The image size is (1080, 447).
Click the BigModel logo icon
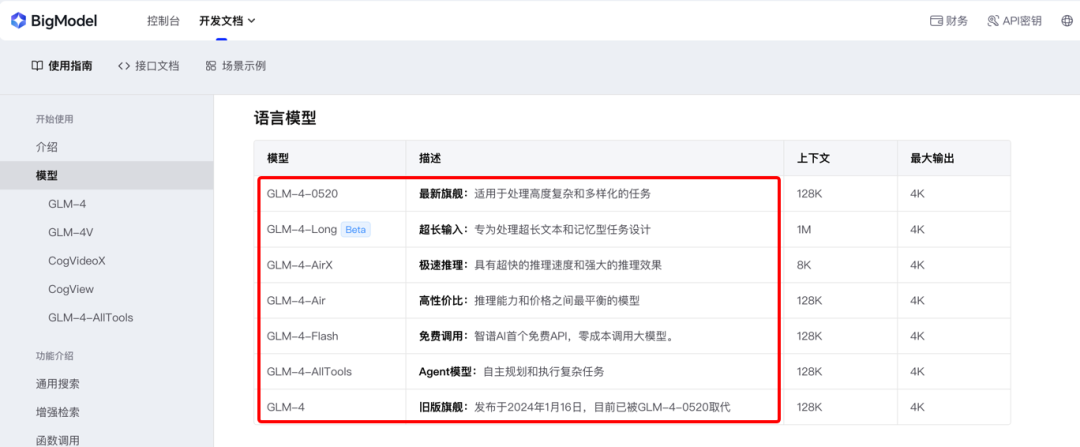point(18,21)
